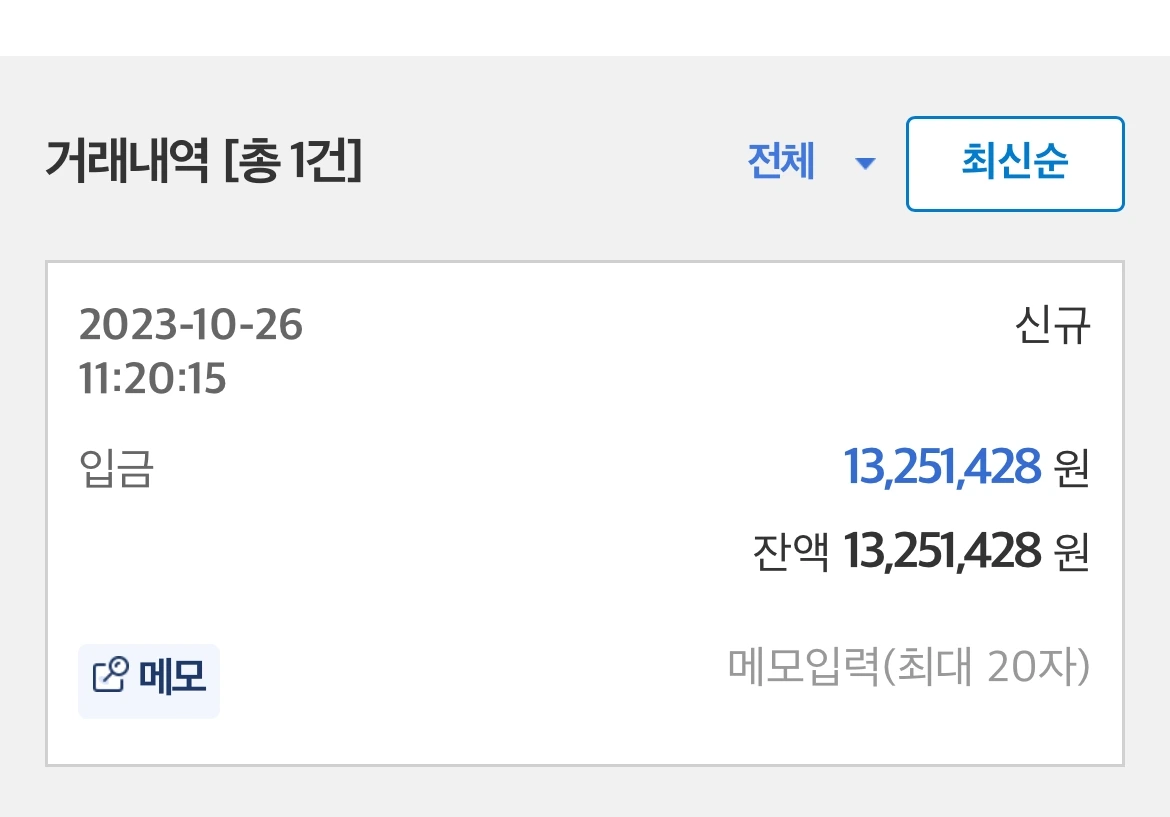
Task: Toggle the 최신순 sort order button
Action: (1015, 163)
